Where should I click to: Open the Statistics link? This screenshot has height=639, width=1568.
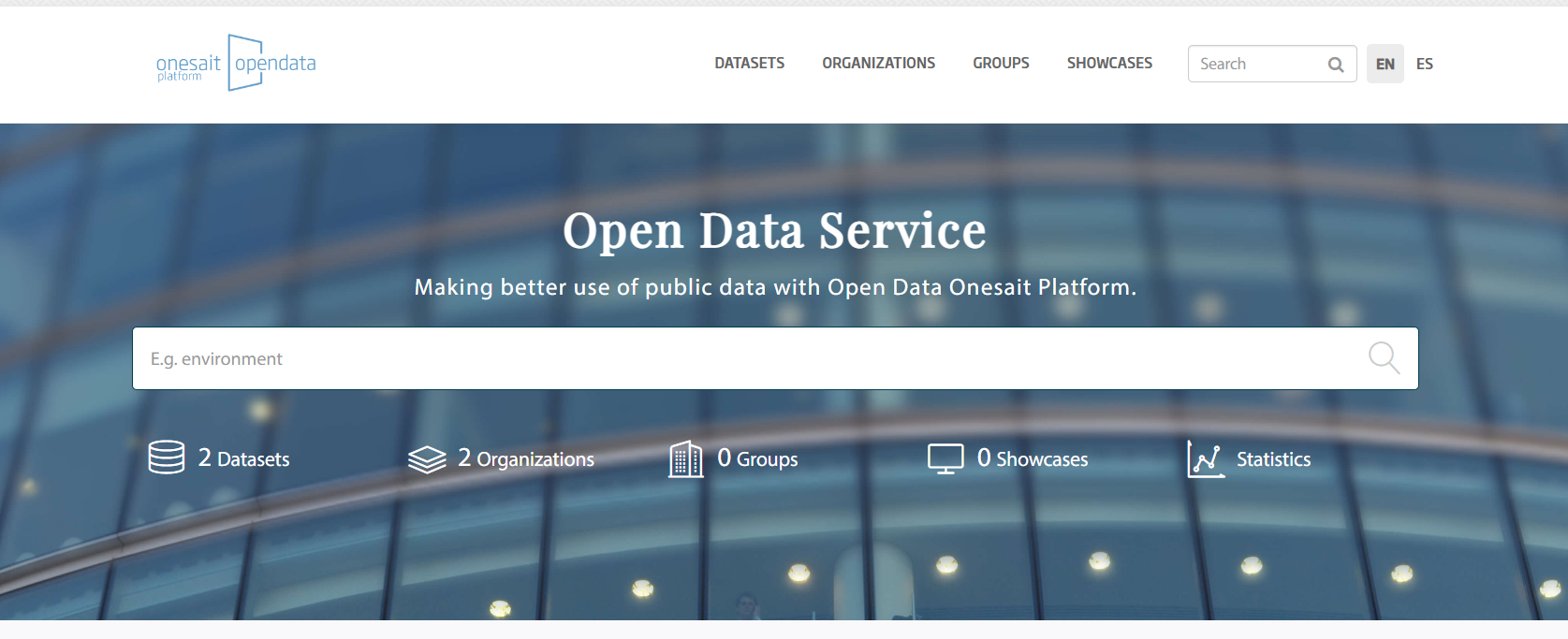tap(1274, 459)
